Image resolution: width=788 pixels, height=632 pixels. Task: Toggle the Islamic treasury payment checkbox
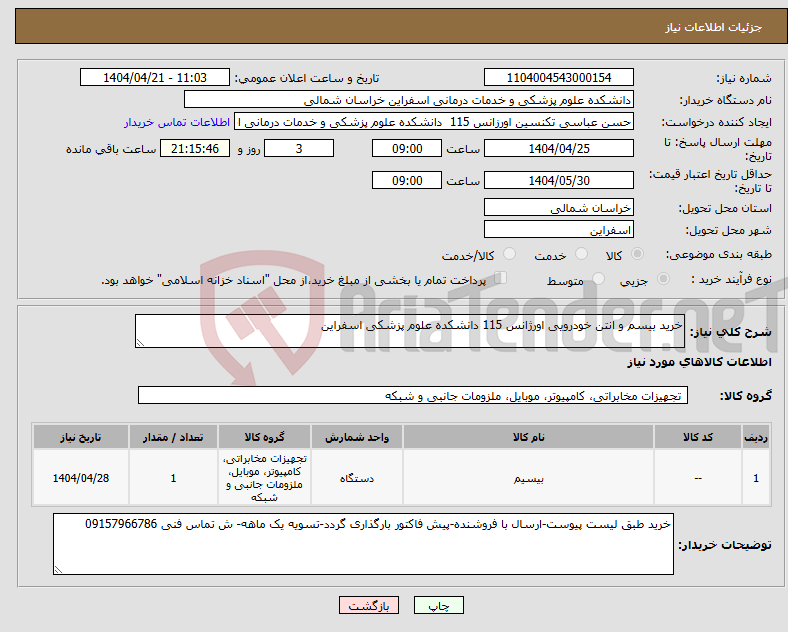(501, 278)
